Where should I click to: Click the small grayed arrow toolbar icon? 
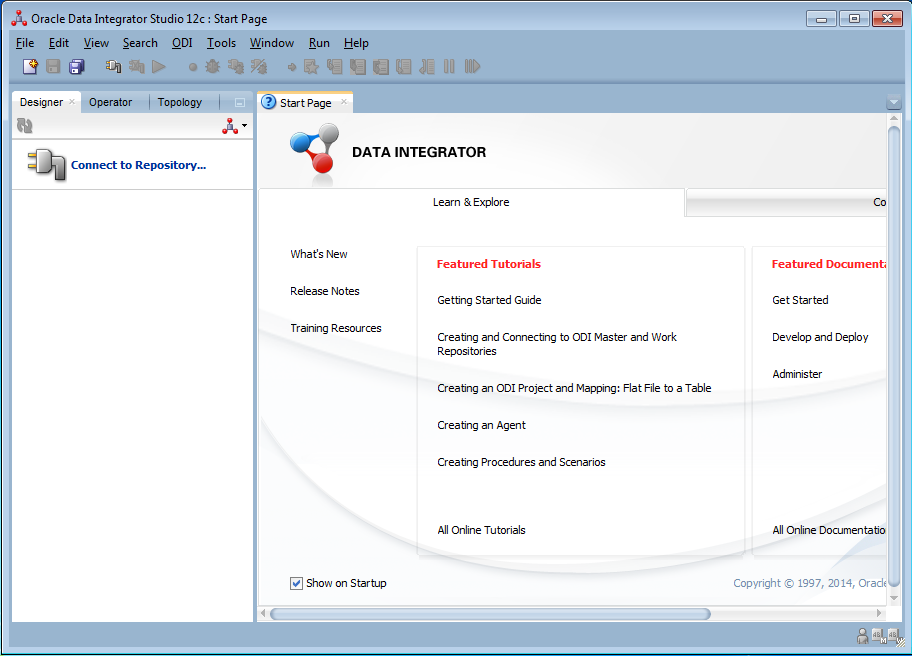[292, 67]
